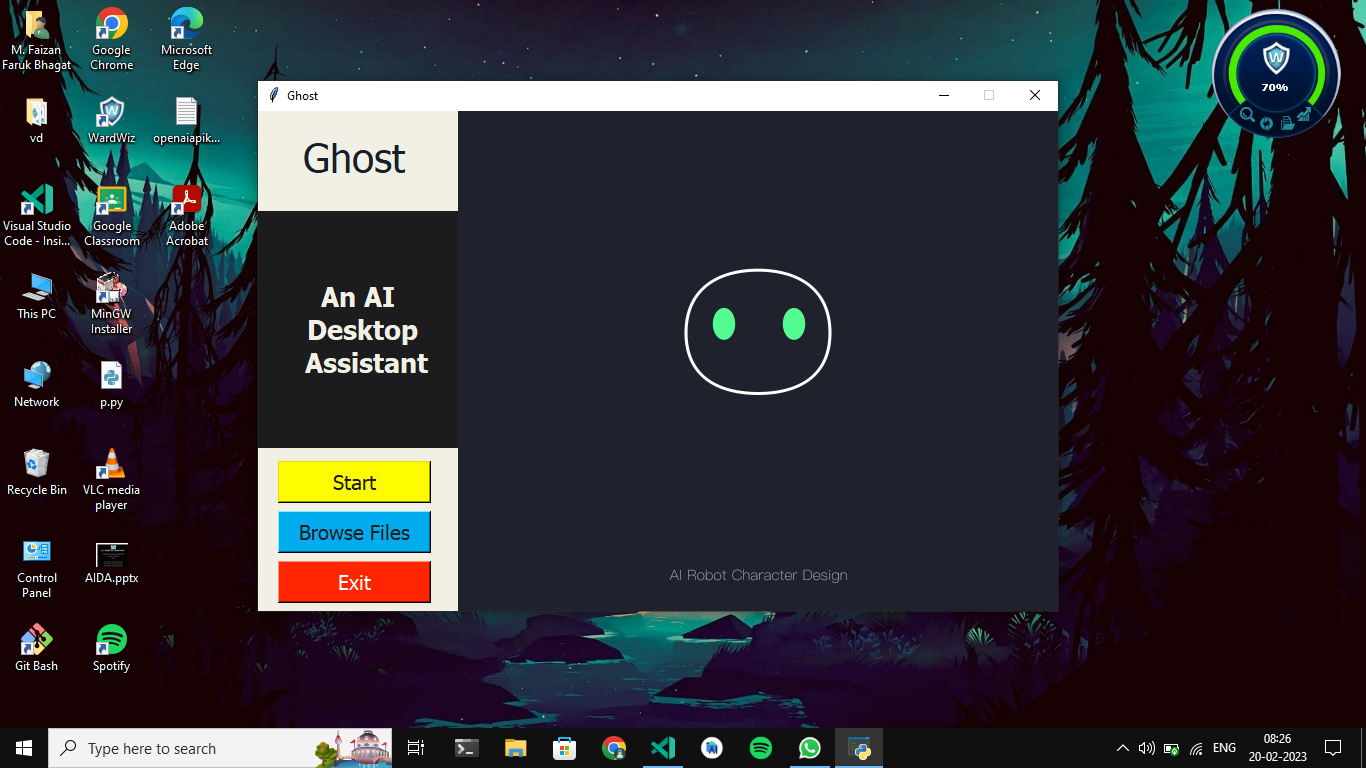Click the "AI Robot Character Design" caption
1366x768 pixels.
(758, 575)
